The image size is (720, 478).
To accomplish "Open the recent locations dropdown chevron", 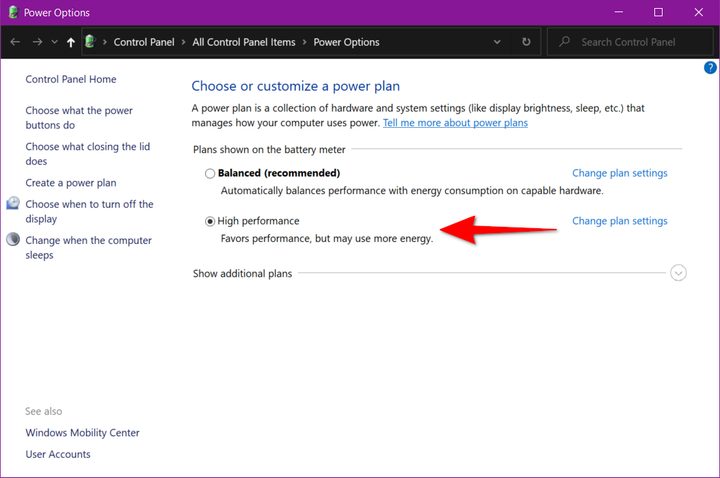I will coord(54,42).
